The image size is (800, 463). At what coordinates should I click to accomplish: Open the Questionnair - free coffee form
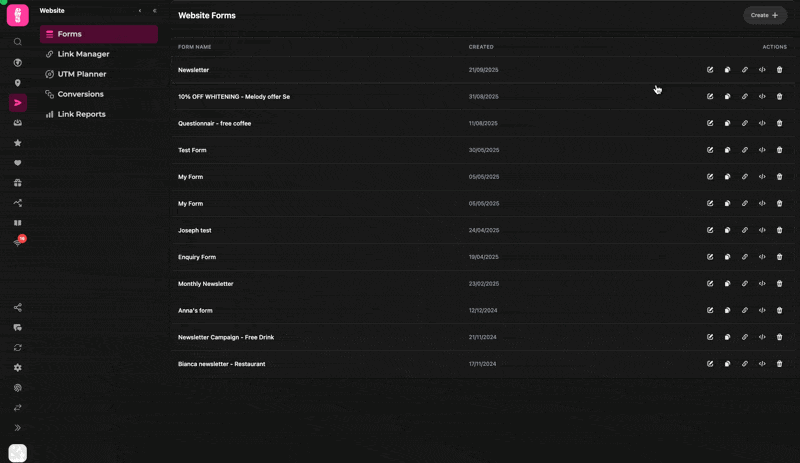tap(213, 123)
